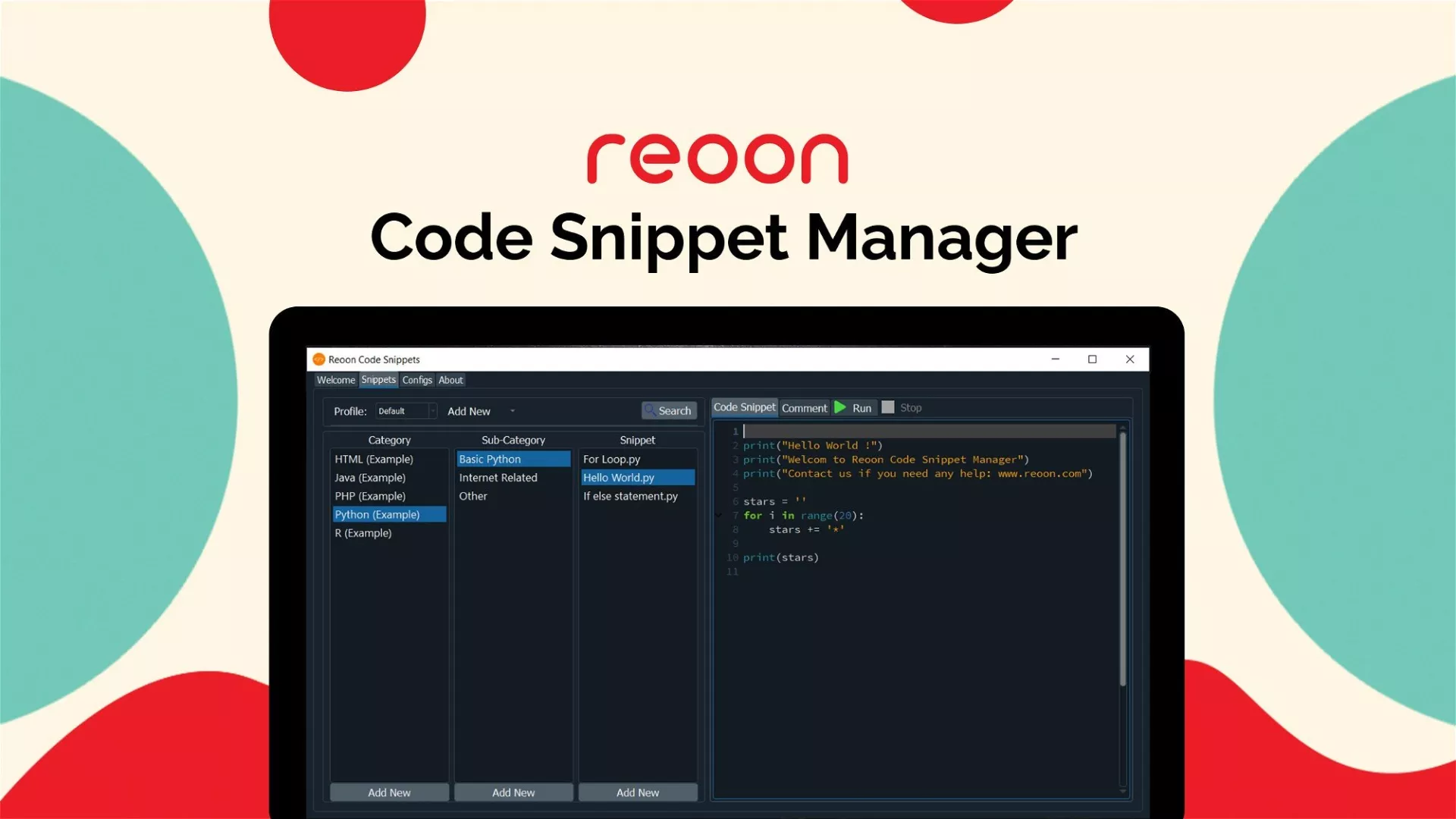Expand the Add New profile dropdown arrow
Image resolution: width=1456 pixels, height=819 pixels.
[513, 411]
